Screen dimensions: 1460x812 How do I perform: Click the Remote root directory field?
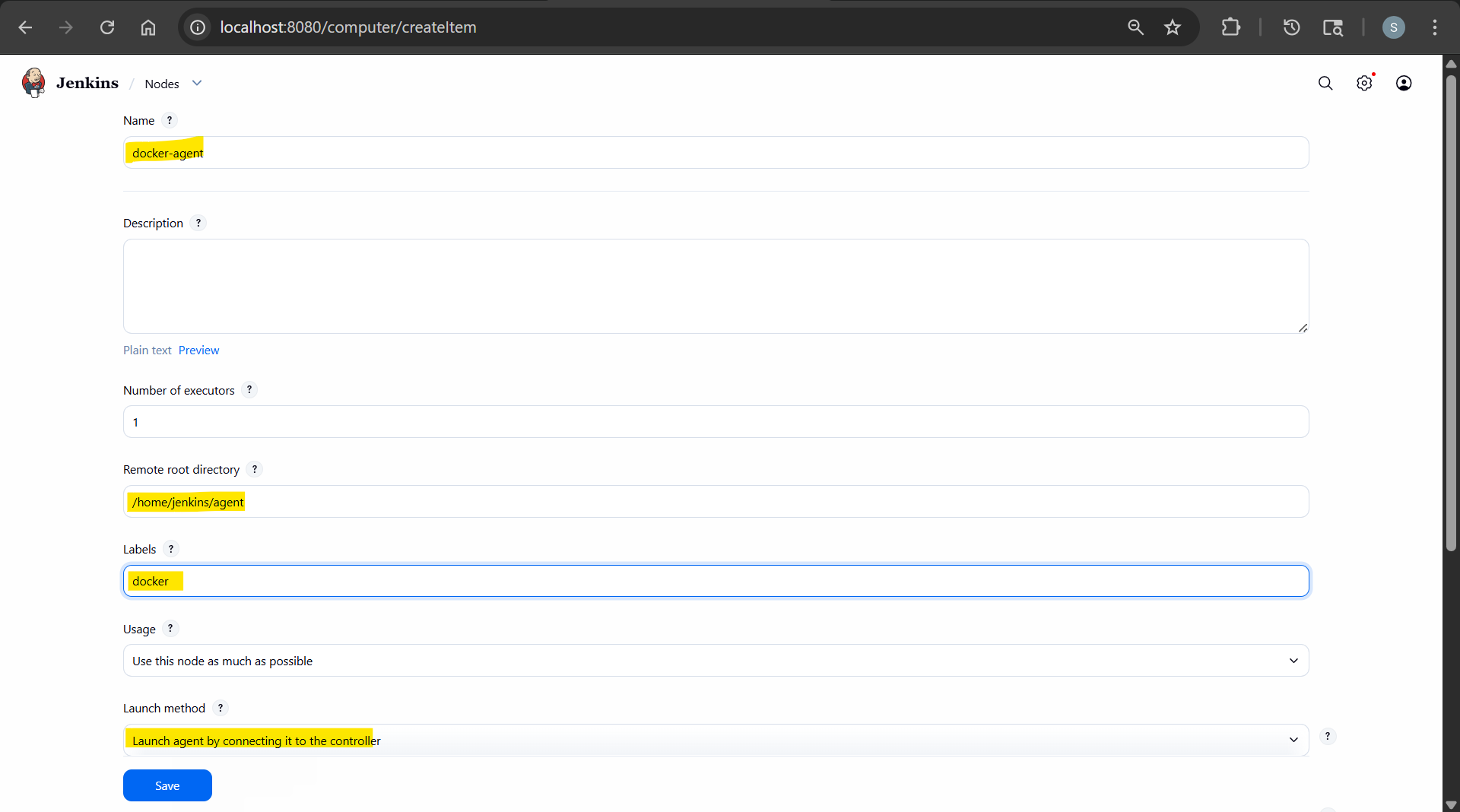[716, 502]
